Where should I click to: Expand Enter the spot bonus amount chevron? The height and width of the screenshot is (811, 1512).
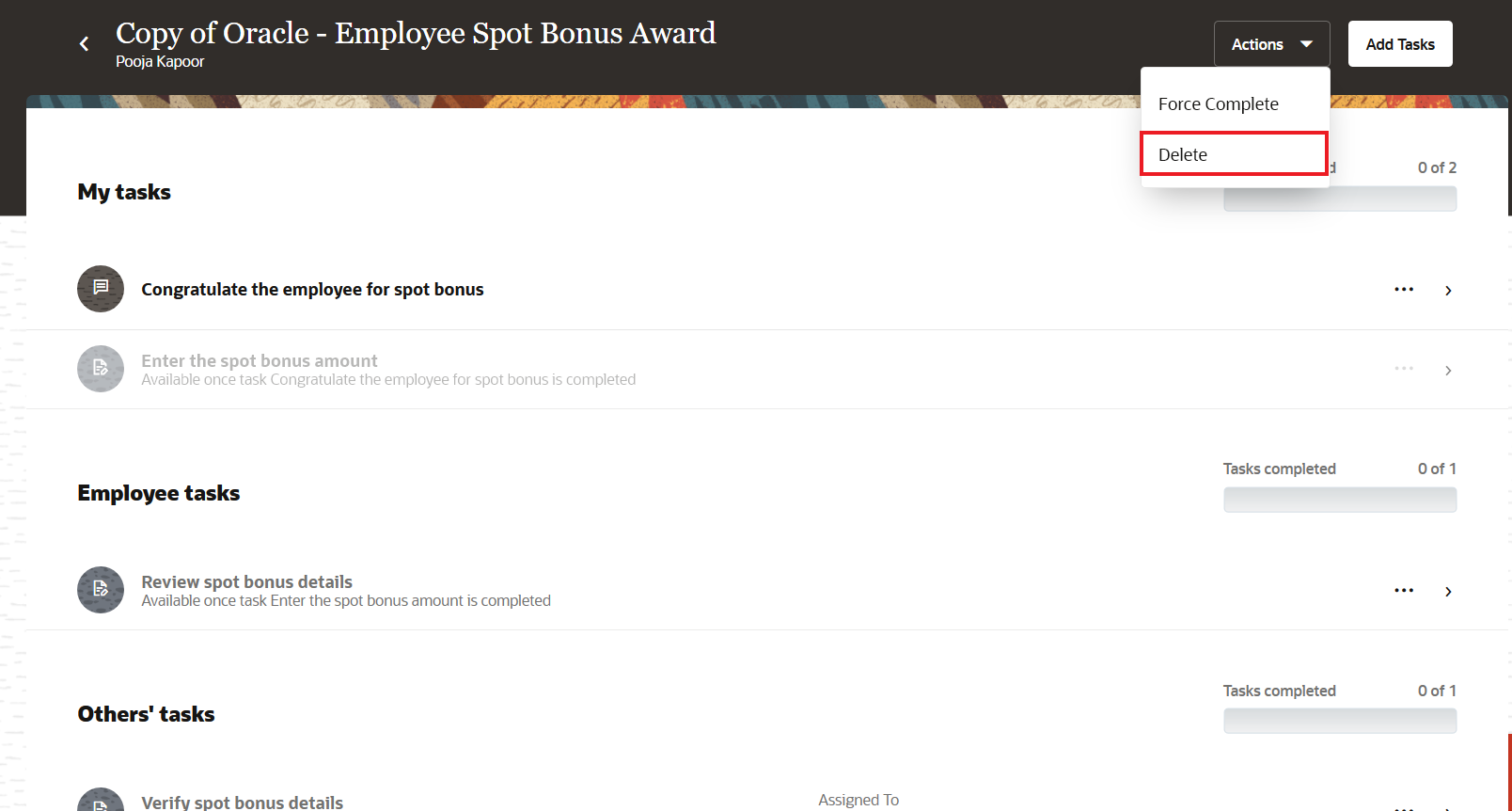pos(1448,371)
